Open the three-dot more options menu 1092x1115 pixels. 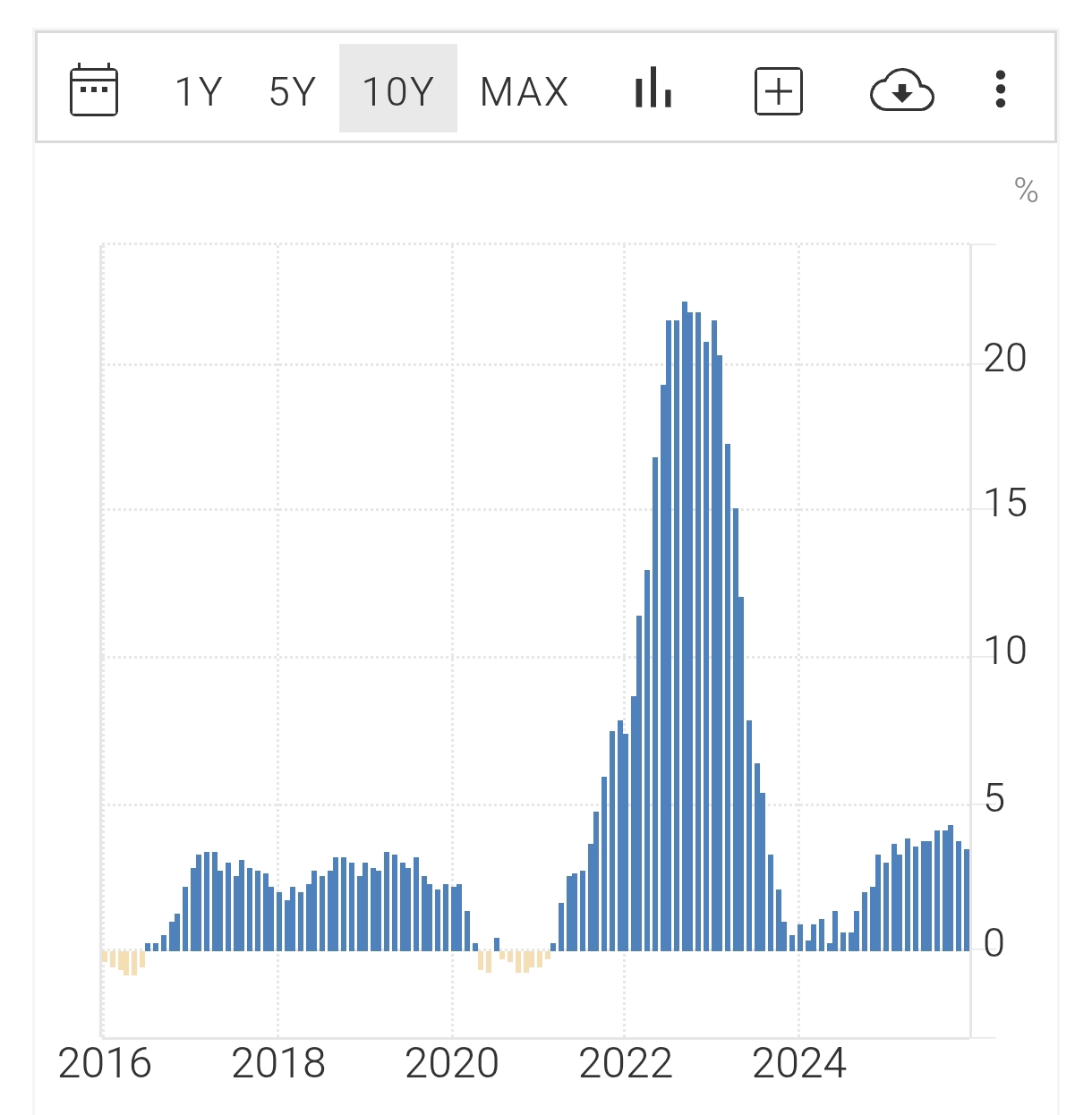coord(1001,89)
